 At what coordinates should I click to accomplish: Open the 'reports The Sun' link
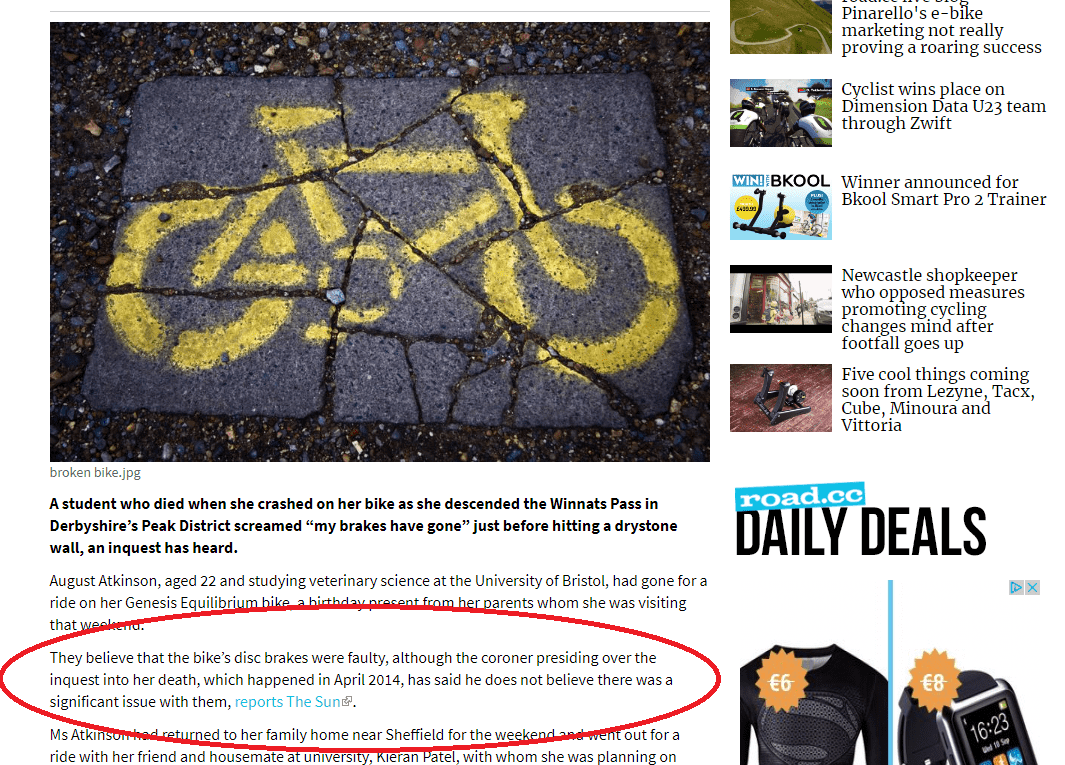pos(288,702)
